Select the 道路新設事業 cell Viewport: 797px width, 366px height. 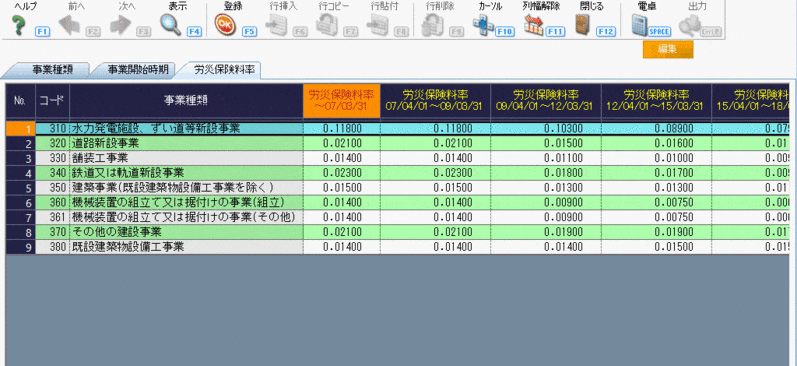(x=186, y=143)
